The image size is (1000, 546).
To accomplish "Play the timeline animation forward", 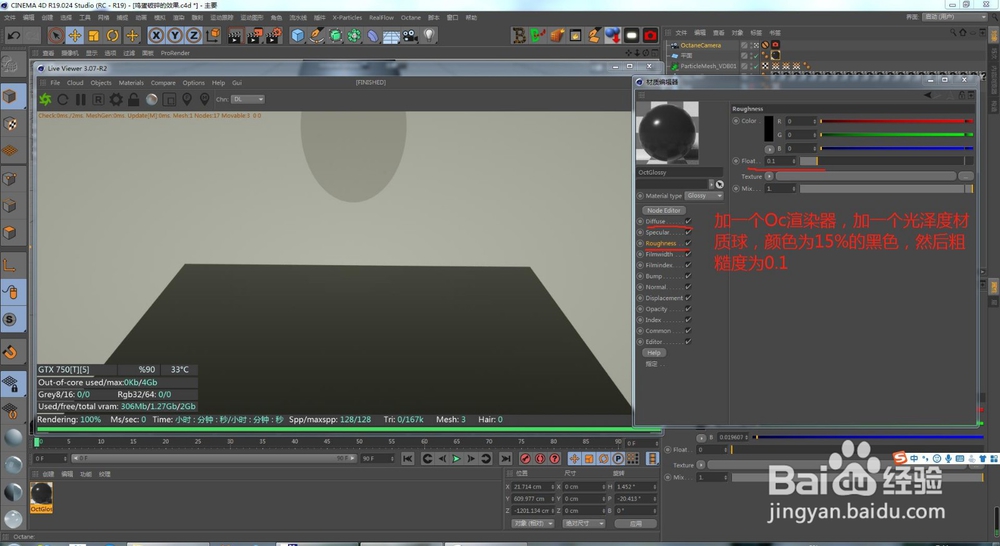I will point(456,459).
